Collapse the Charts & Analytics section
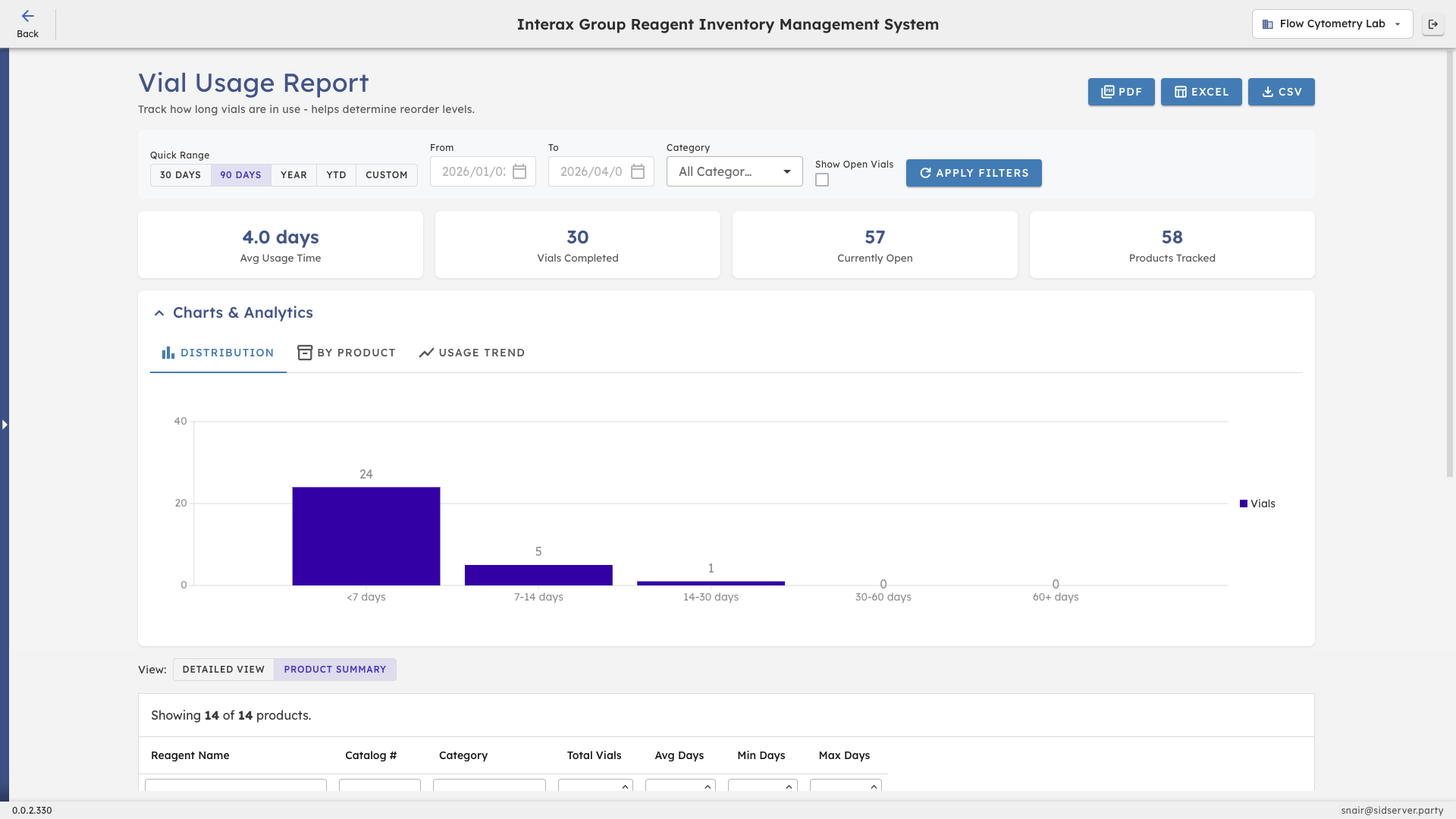 click(159, 312)
